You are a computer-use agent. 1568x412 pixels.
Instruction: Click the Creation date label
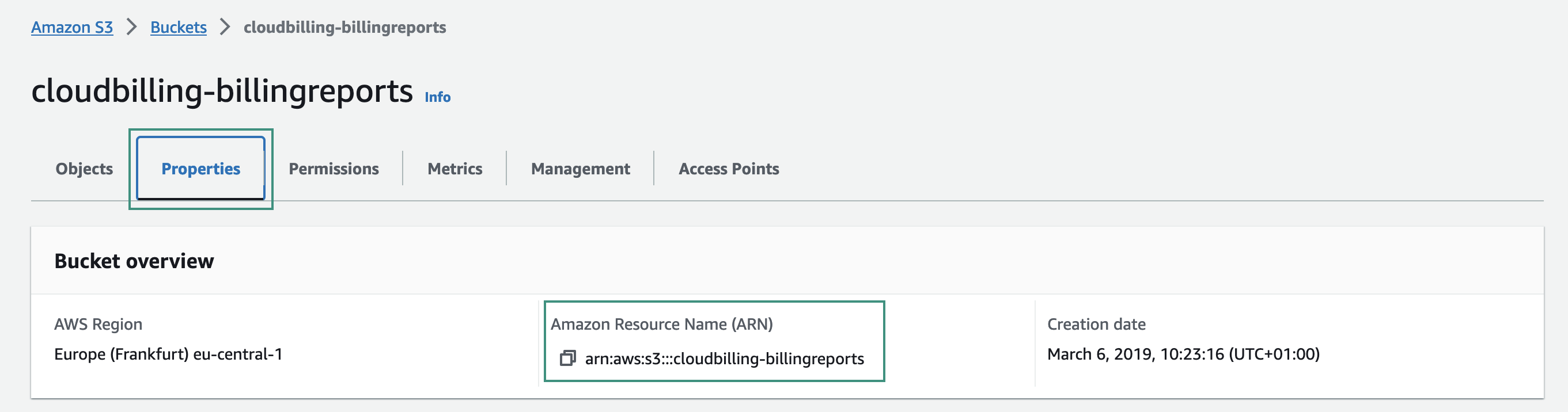click(1096, 324)
